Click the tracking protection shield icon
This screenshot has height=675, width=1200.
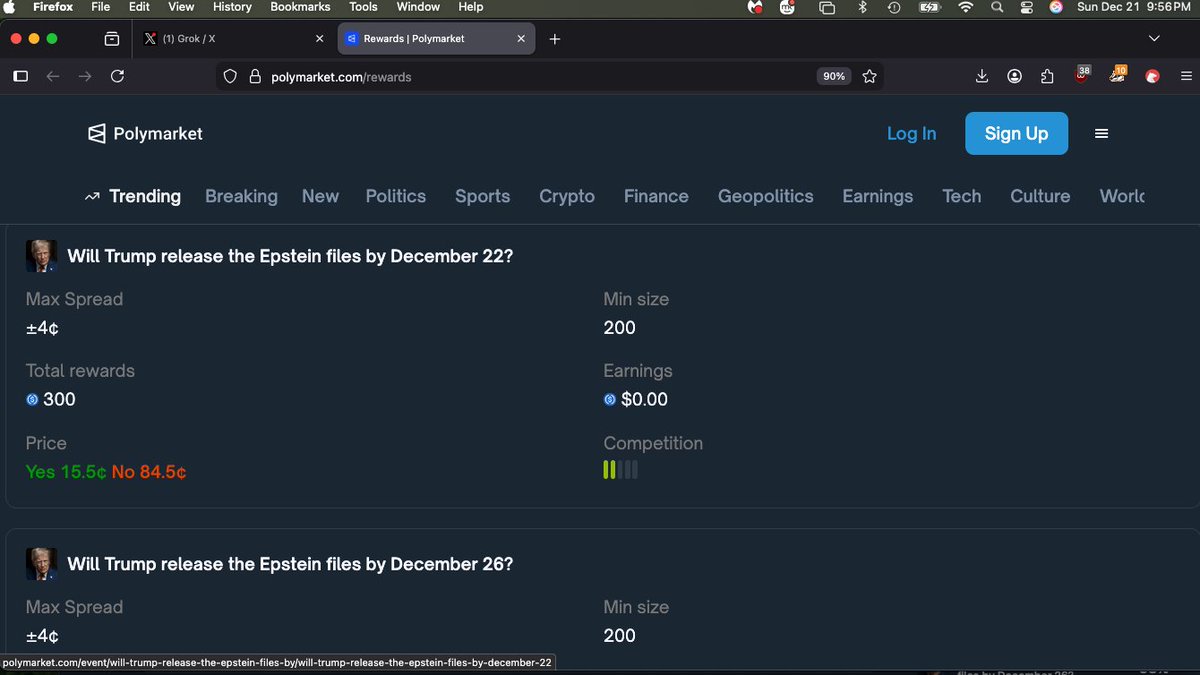click(x=230, y=76)
